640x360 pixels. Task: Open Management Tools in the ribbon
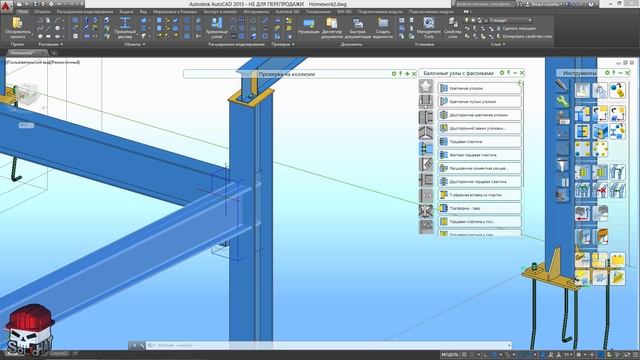[x=429, y=28]
